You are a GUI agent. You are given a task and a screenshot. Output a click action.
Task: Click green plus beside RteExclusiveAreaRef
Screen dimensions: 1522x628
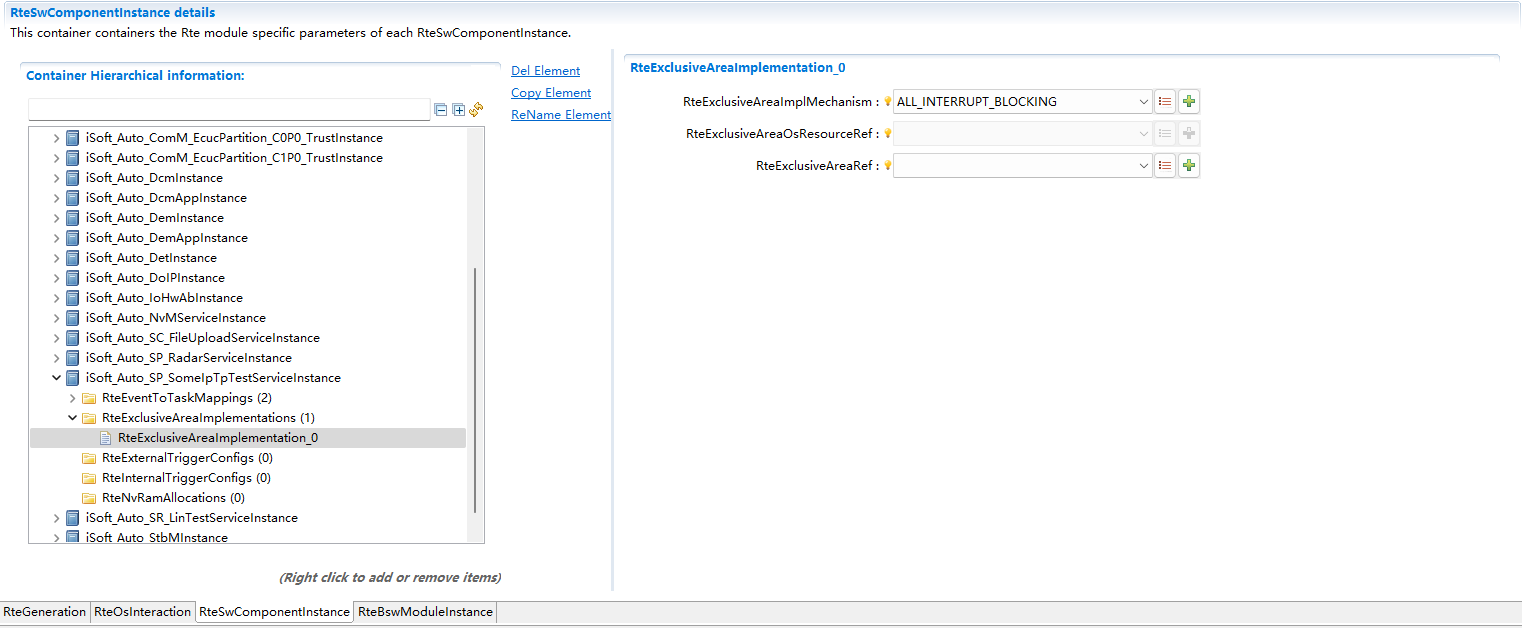tap(1188, 165)
